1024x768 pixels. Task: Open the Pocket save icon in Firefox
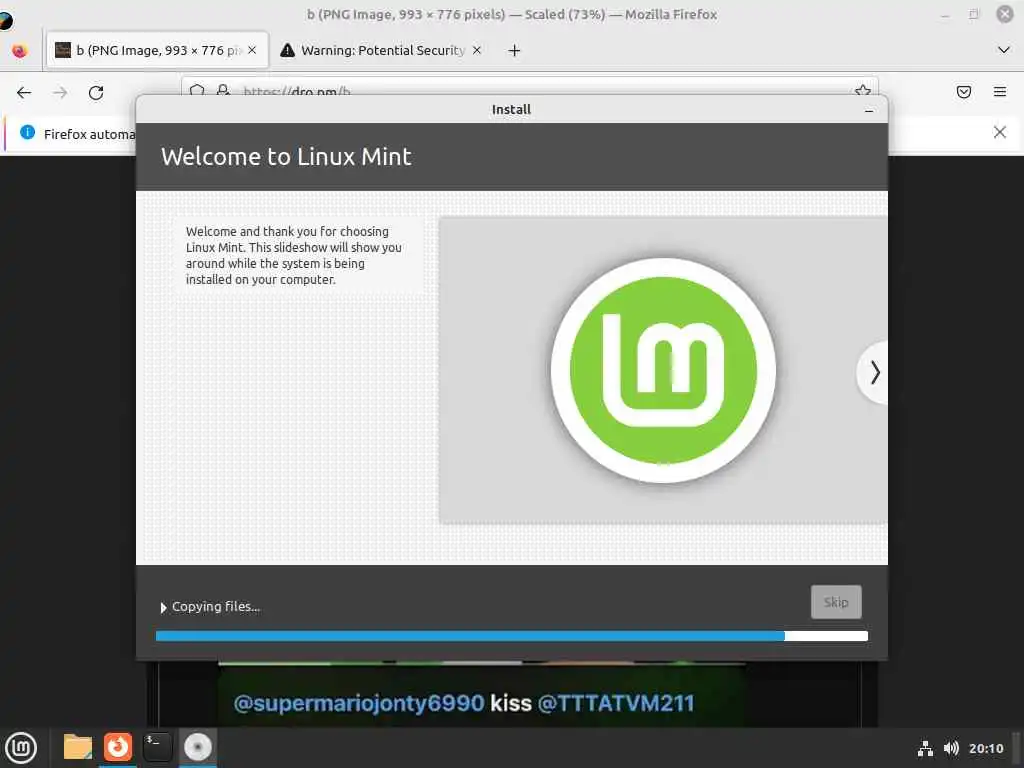(x=963, y=92)
